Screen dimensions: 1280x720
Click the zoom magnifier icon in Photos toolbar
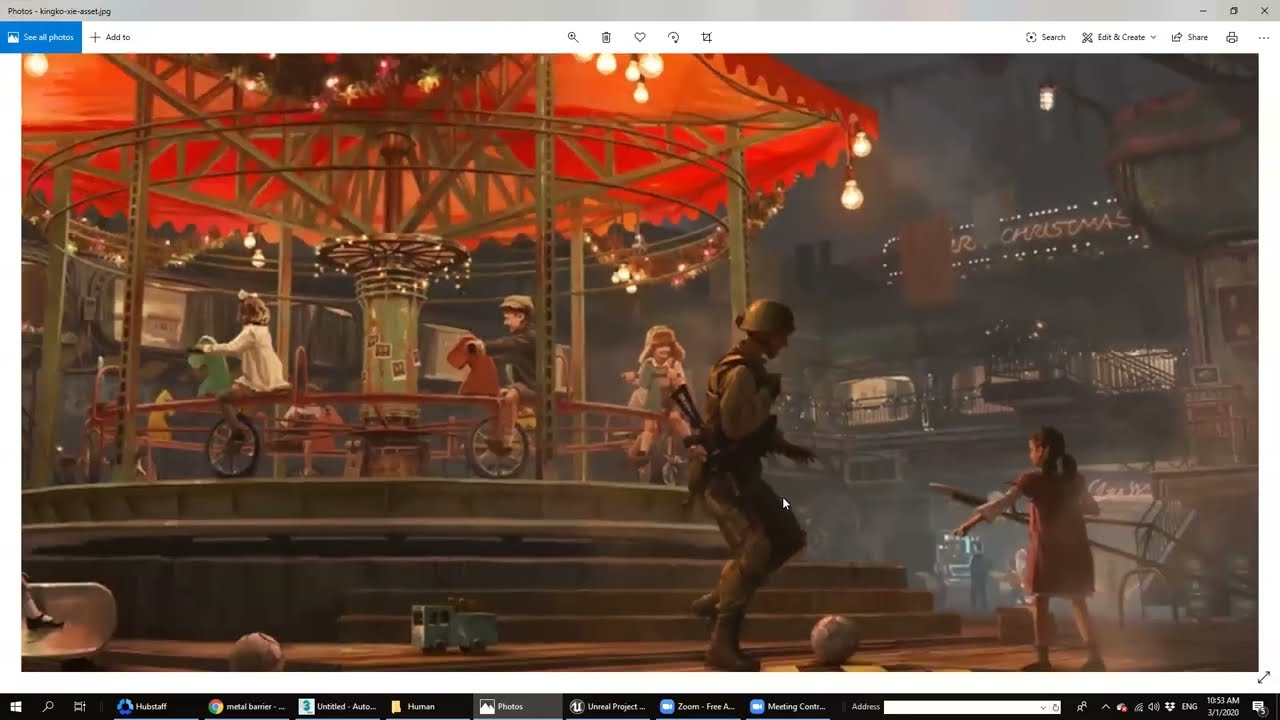click(x=573, y=37)
